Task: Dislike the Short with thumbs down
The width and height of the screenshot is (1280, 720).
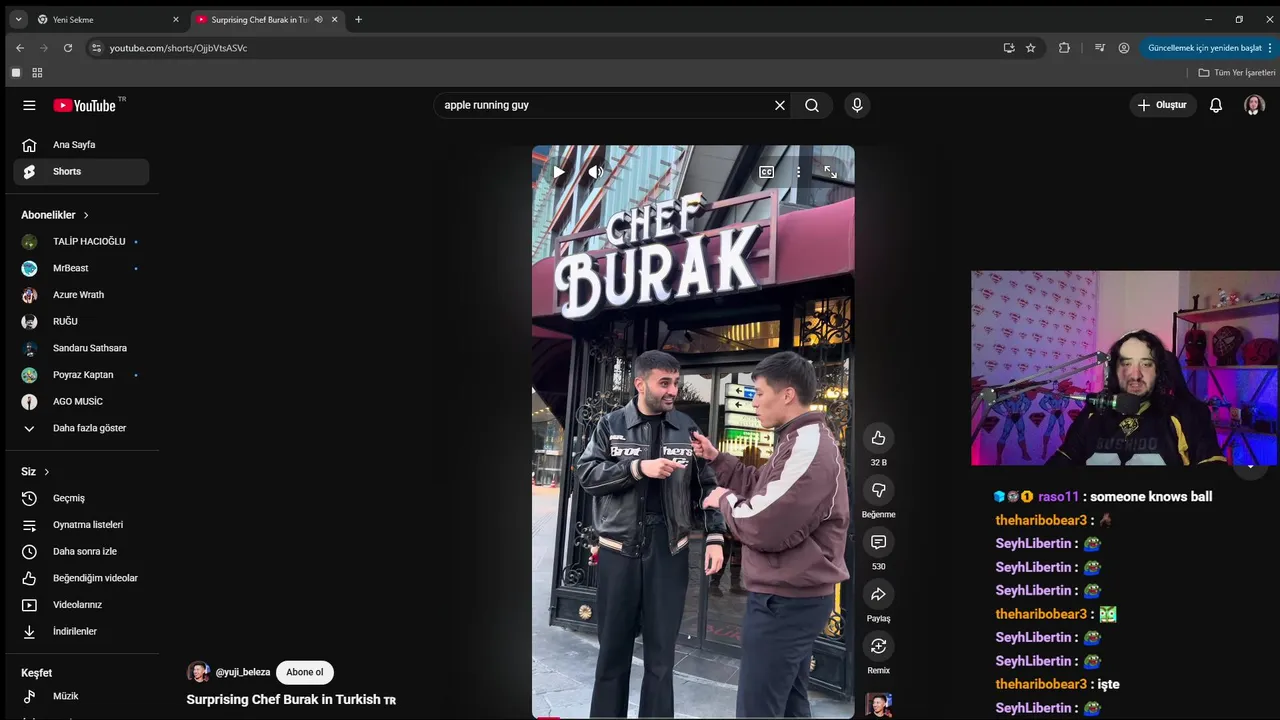Action: coord(878,490)
